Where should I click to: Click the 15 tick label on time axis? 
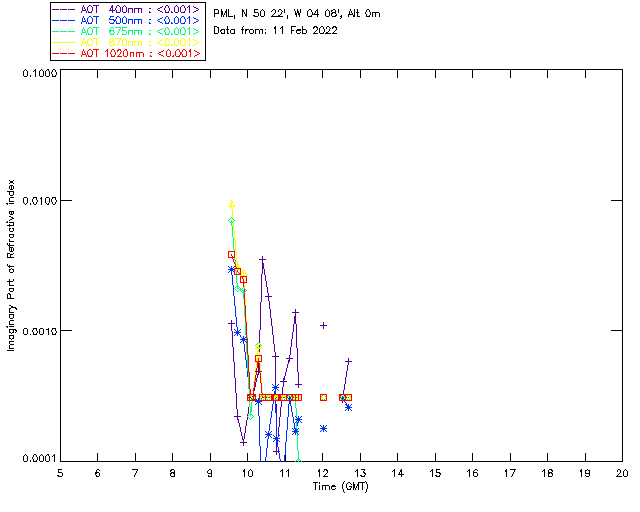tap(435, 473)
